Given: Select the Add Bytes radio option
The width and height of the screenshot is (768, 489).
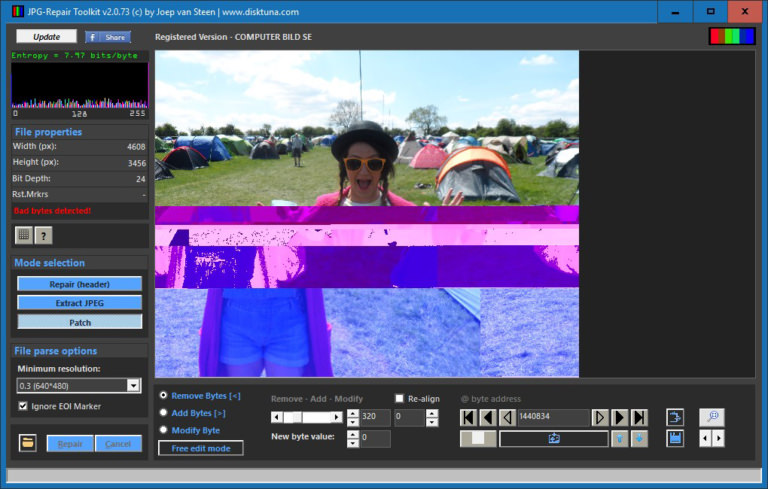Looking at the screenshot, I should [x=163, y=412].
